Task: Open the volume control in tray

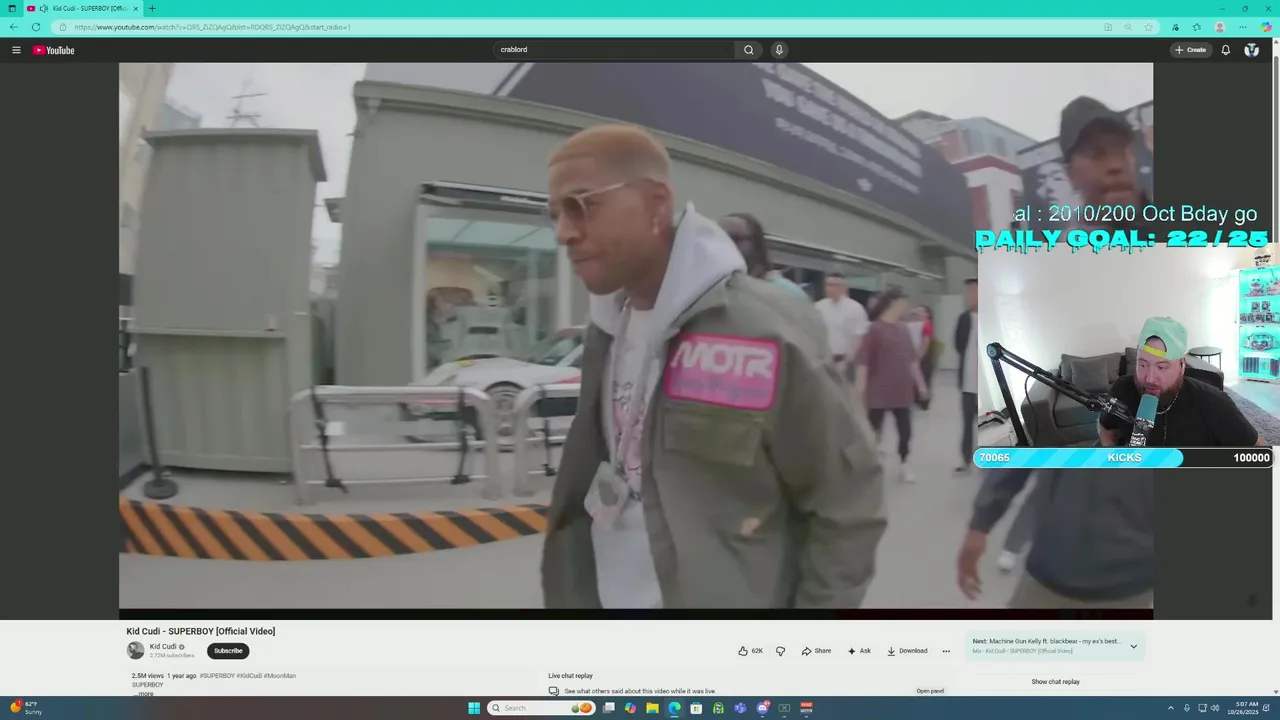Action: (1215, 708)
